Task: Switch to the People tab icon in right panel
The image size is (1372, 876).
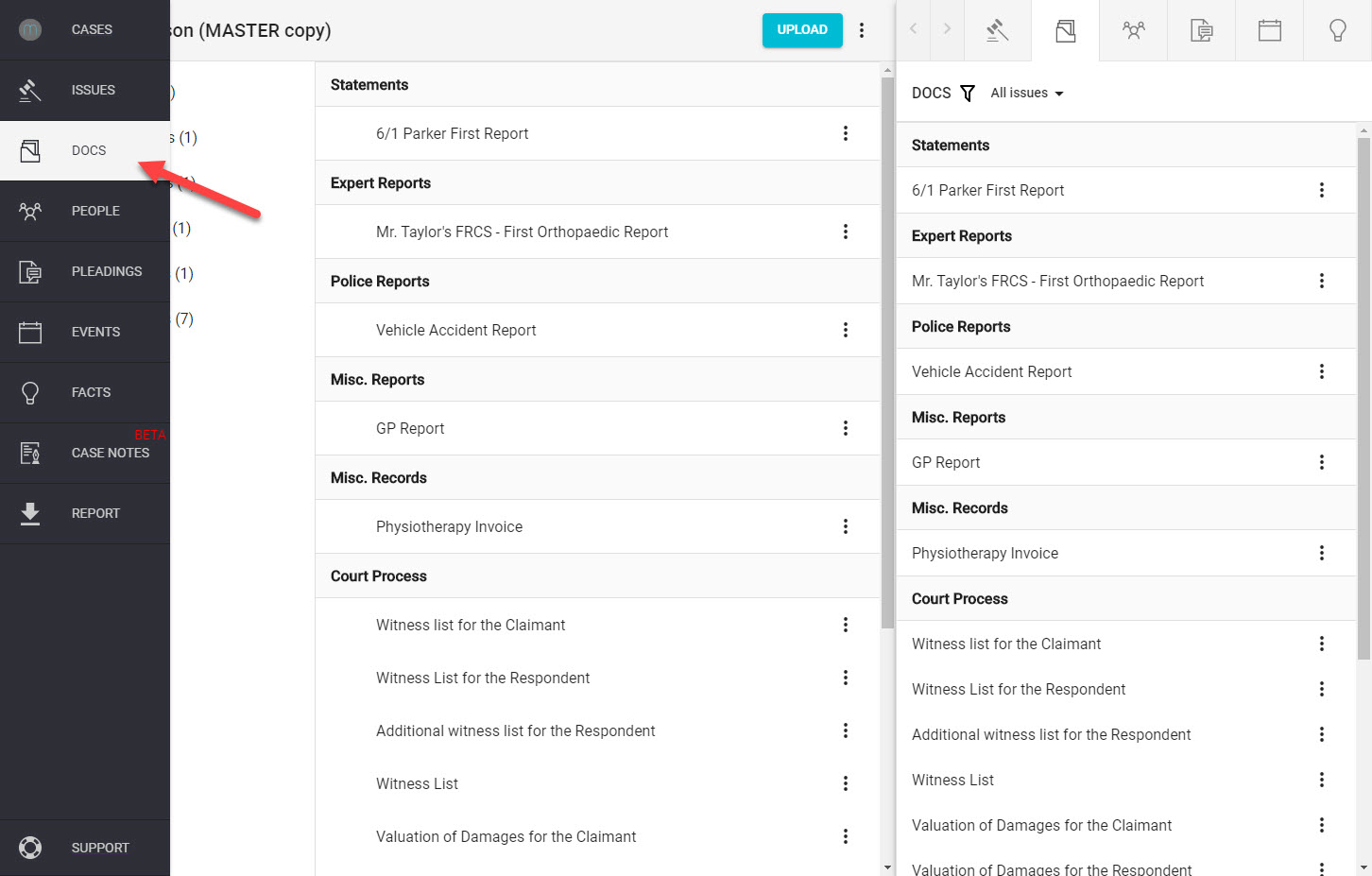Action: click(1133, 30)
